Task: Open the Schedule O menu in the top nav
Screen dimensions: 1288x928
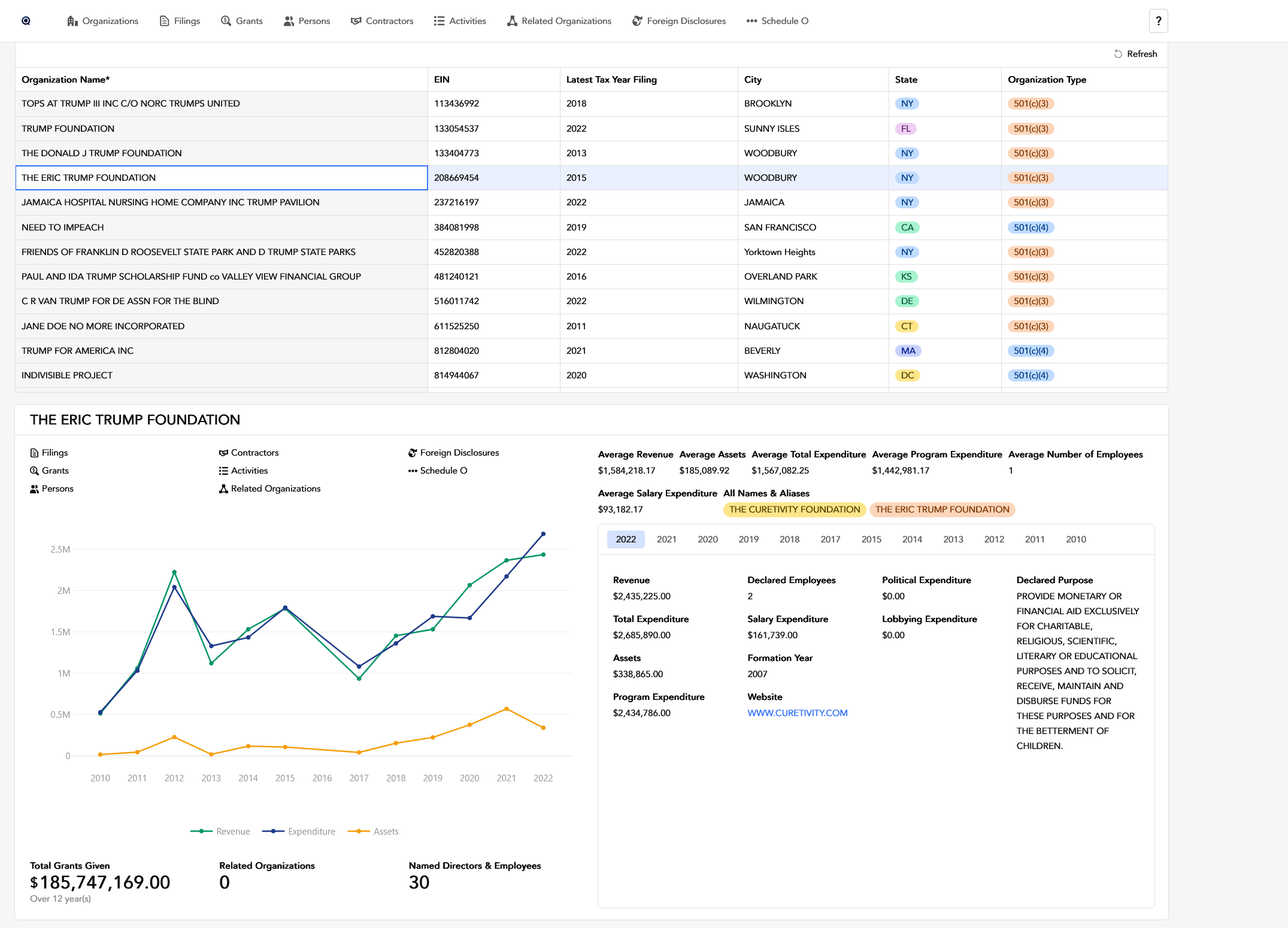Action: (777, 21)
